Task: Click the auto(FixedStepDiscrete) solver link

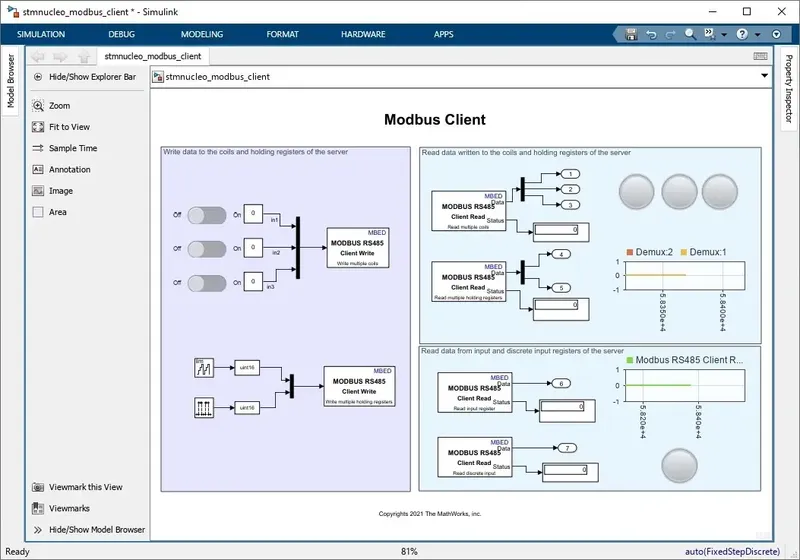Action: (732, 551)
